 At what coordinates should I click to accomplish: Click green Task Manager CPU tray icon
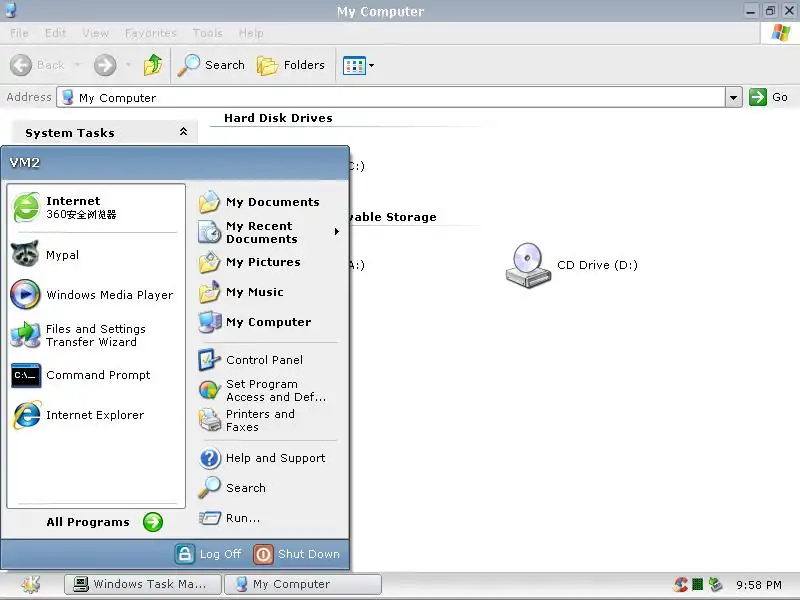[x=697, y=584]
